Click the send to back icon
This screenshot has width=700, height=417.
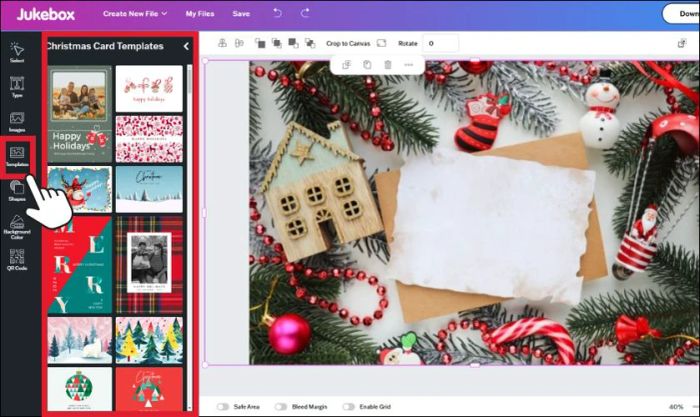click(x=310, y=43)
